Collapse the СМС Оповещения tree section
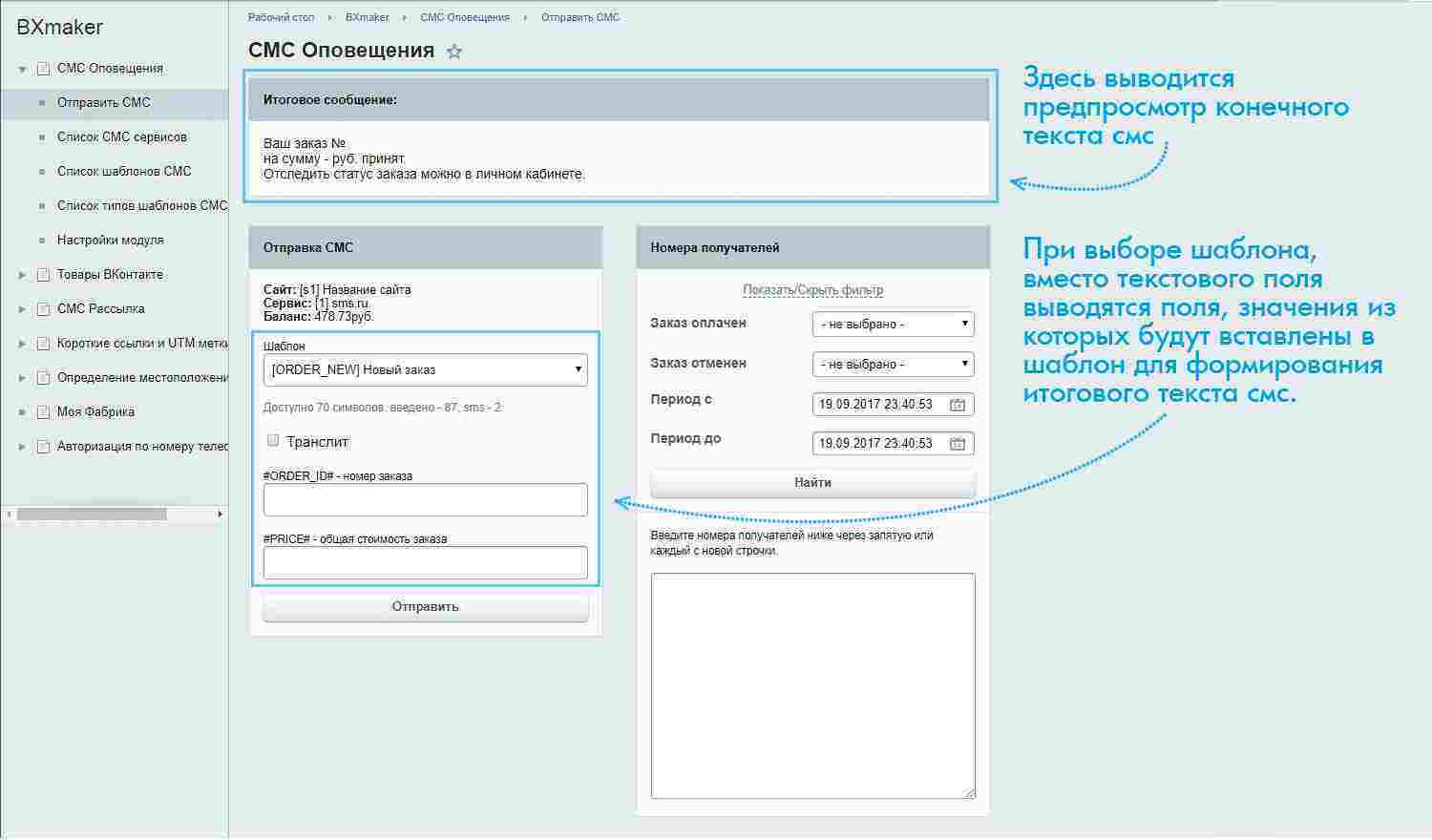The width and height of the screenshot is (1432, 840). (22, 70)
